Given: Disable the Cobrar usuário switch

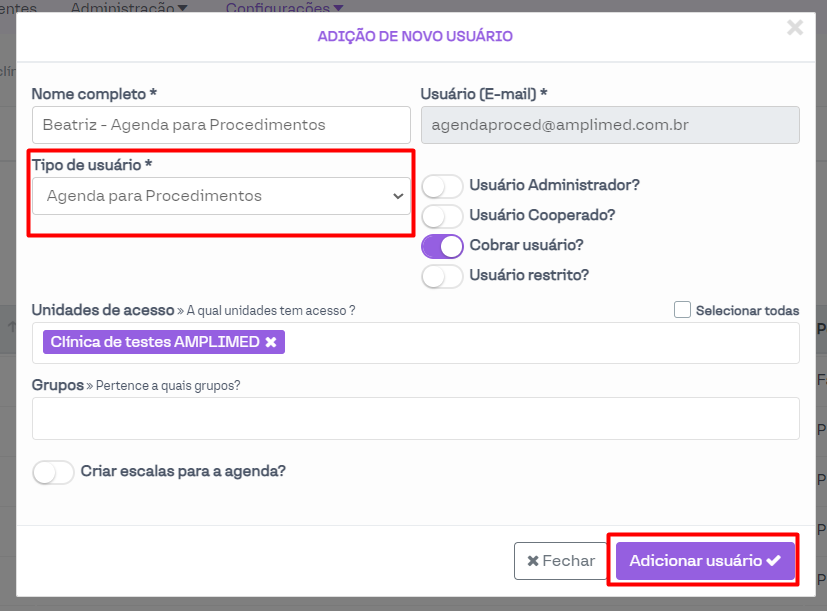Looking at the screenshot, I should coord(442,246).
